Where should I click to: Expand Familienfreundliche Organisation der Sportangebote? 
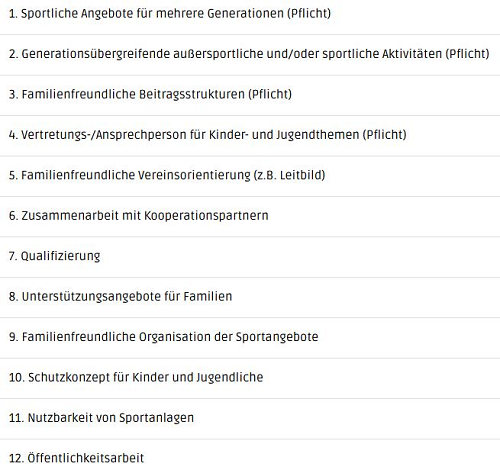point(250,338)
